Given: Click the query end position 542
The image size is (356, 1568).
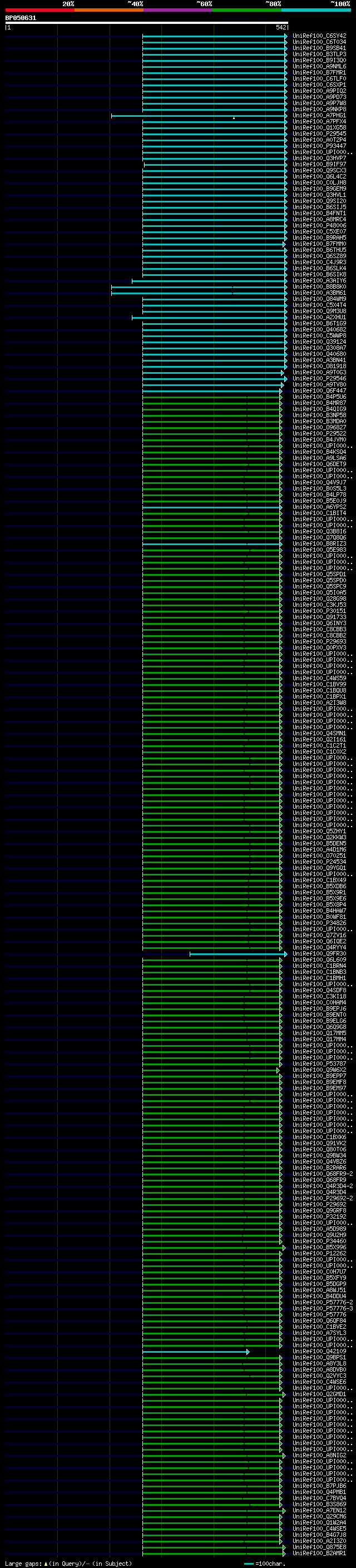Looking at the screenshot, I should coord(281,27).
